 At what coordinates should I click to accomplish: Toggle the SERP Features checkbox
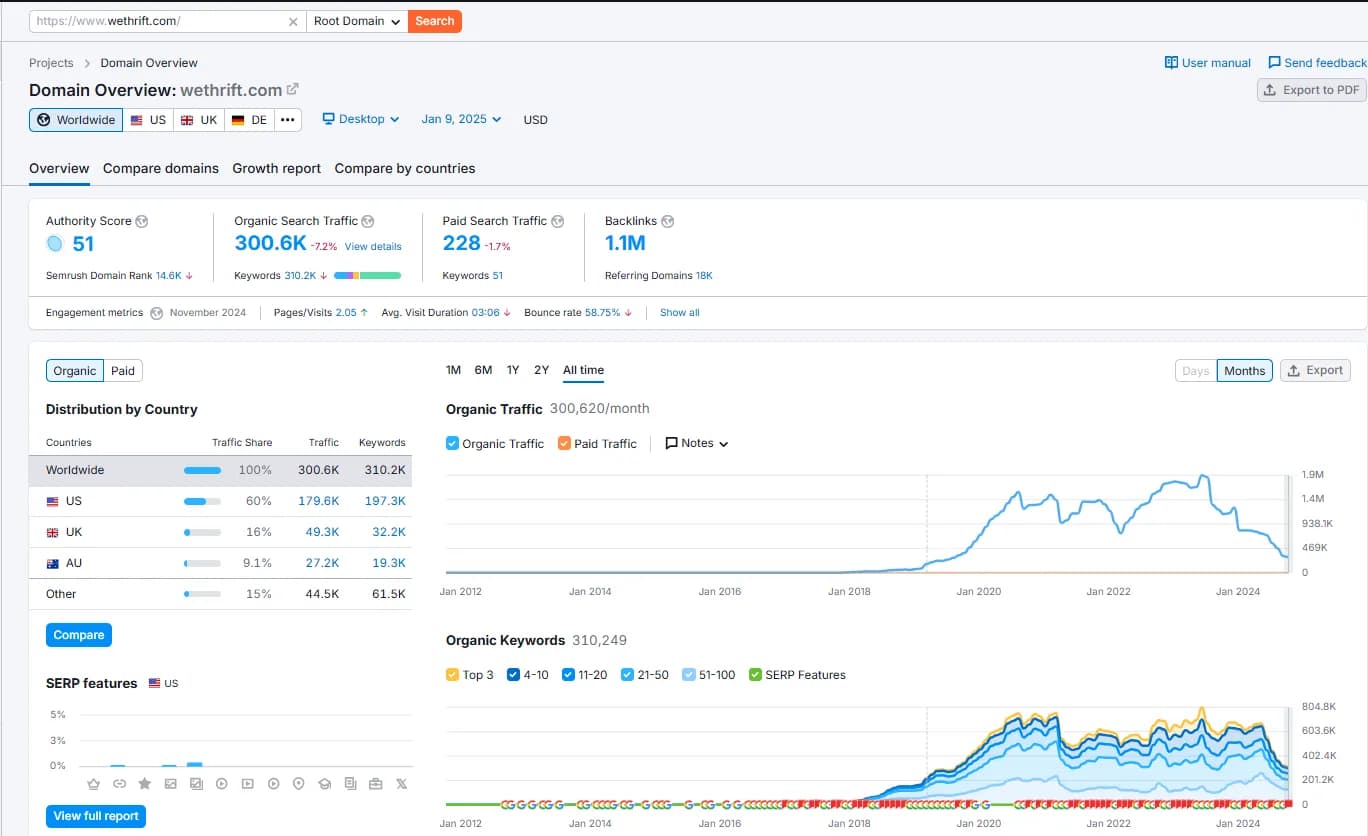[755, 675]
